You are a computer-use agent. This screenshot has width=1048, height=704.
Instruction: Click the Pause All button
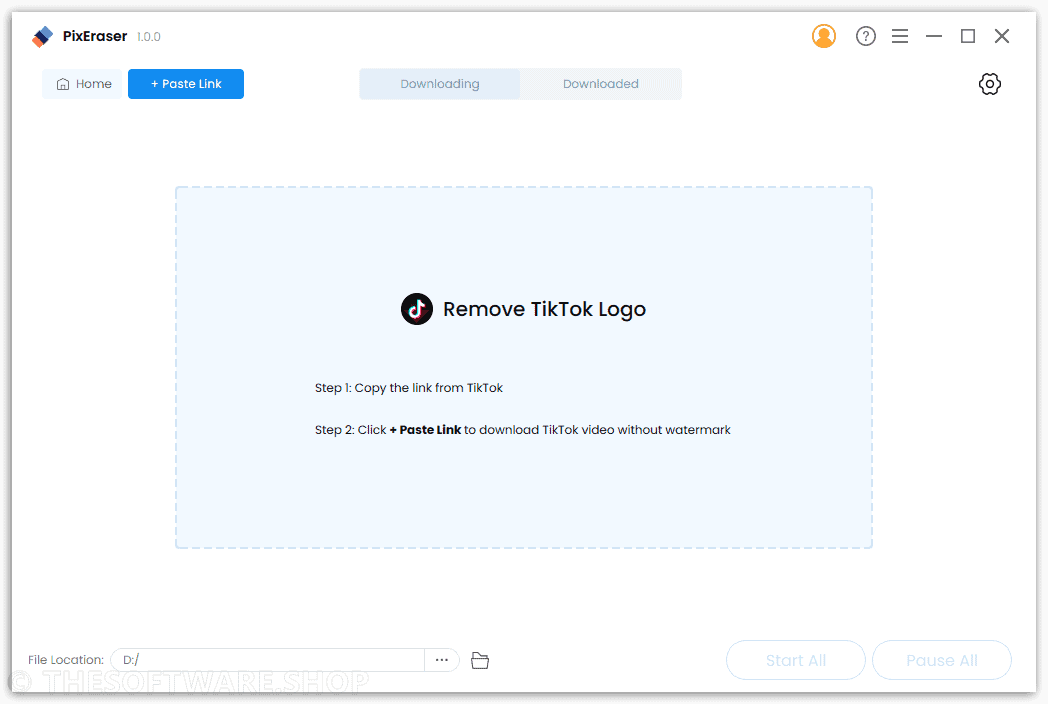tap(942, 660)
